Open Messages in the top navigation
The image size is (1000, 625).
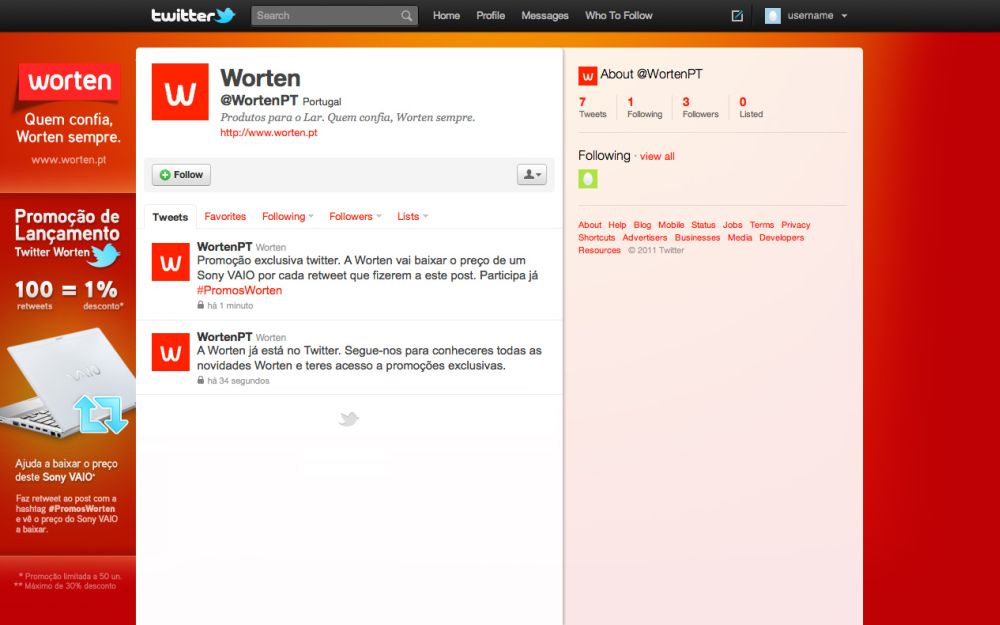point(545,15)
